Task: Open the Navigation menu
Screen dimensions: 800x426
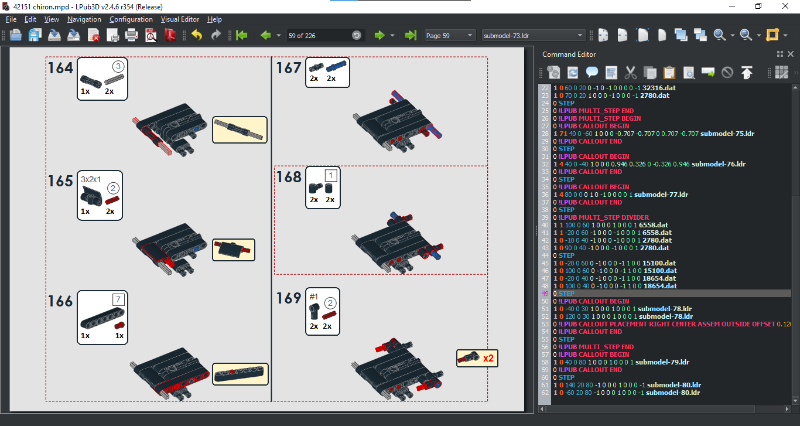Action: 84,19
